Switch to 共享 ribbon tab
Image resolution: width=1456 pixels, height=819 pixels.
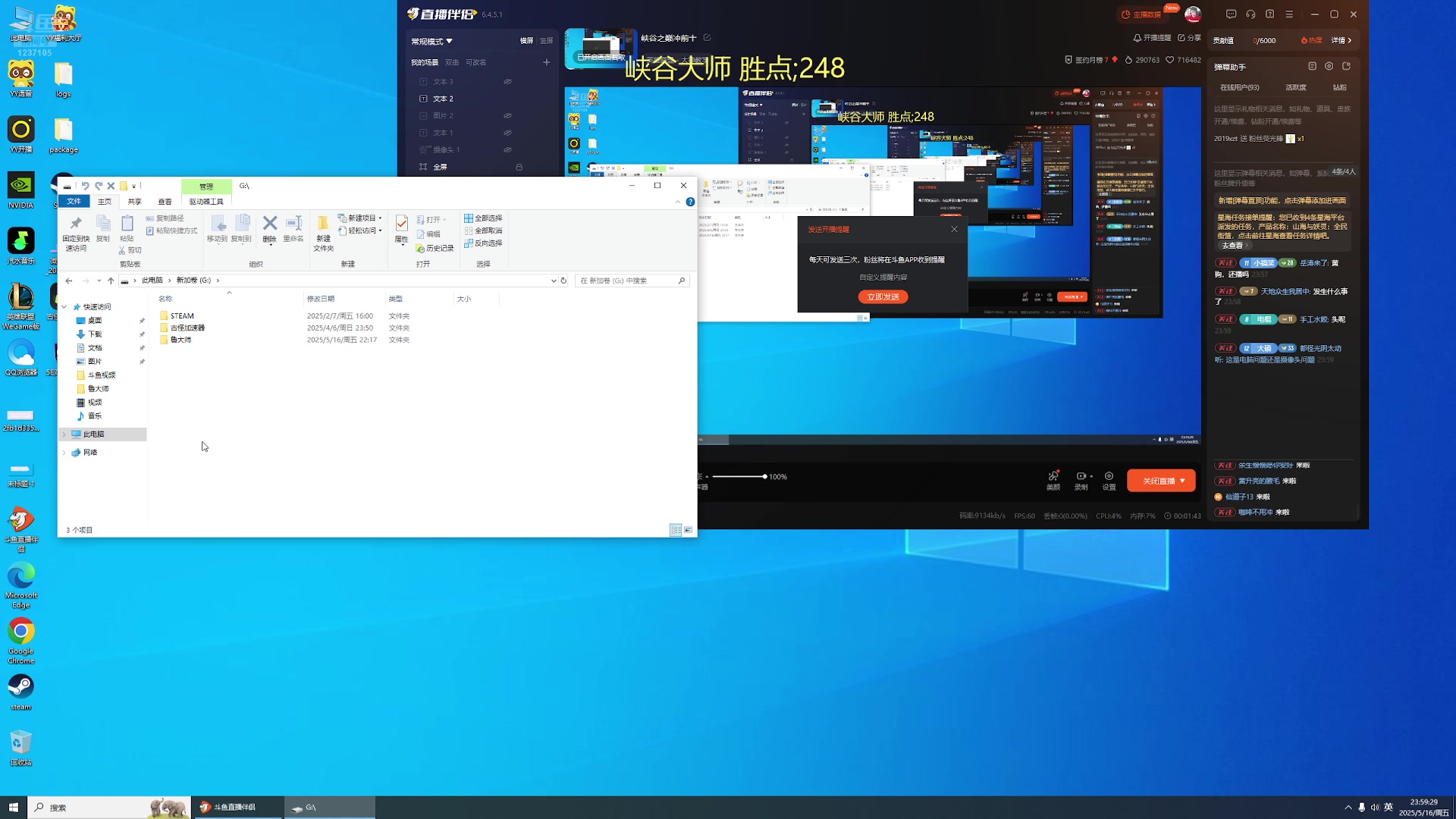click(134, 202)
